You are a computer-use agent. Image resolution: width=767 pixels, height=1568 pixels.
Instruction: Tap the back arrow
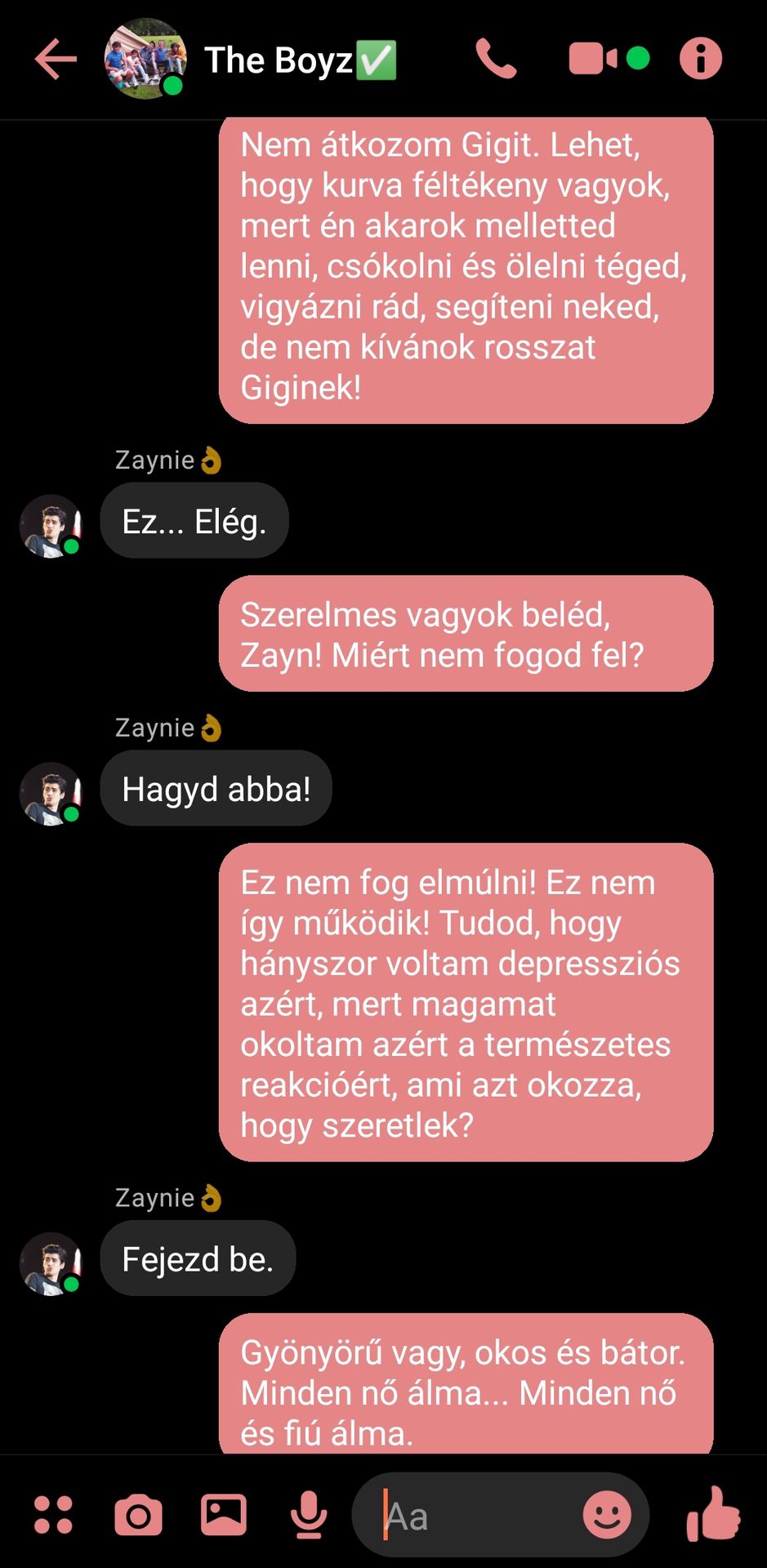point(56,59)
